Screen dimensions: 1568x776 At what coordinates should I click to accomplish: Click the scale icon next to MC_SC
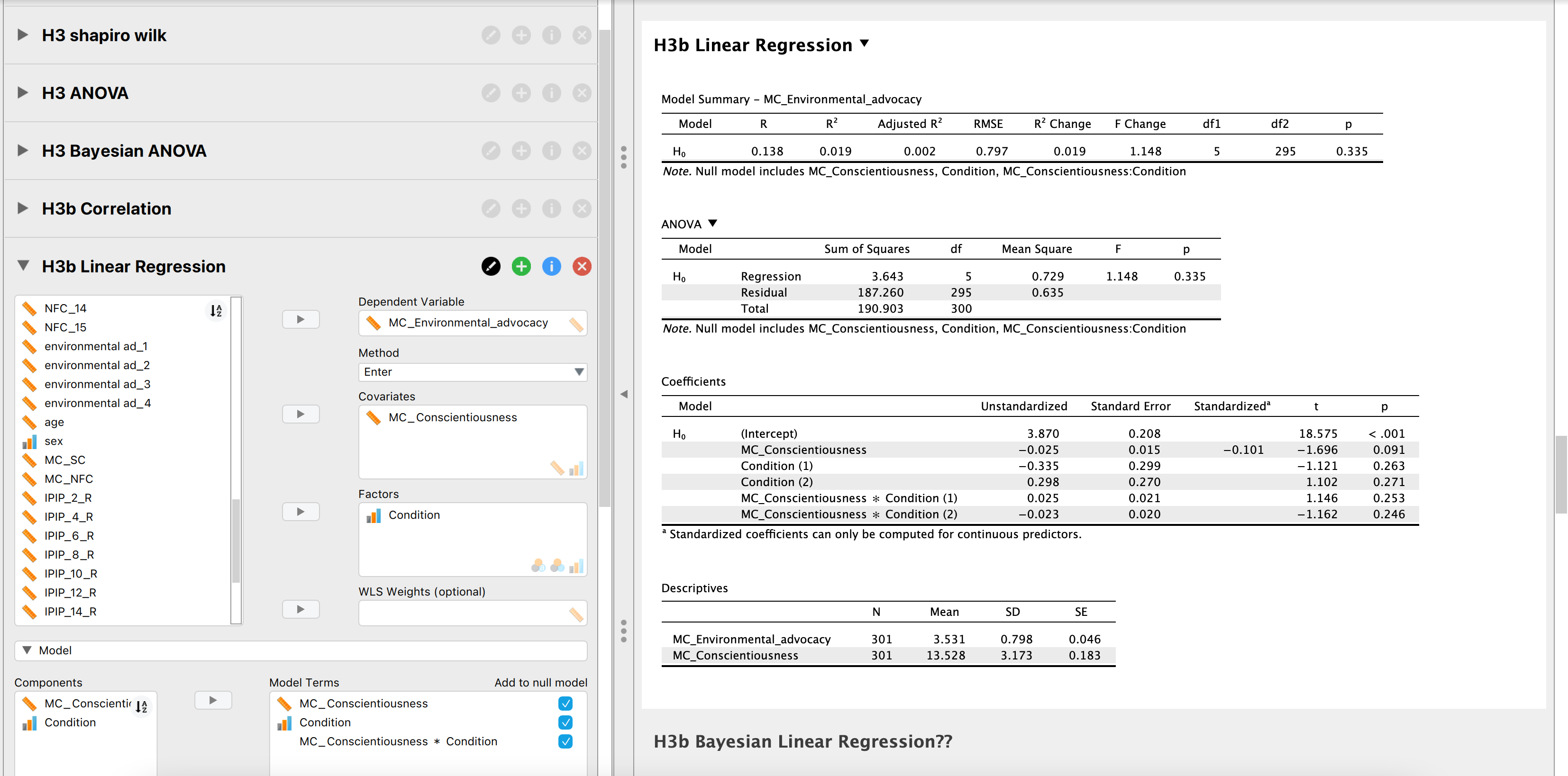29,460
